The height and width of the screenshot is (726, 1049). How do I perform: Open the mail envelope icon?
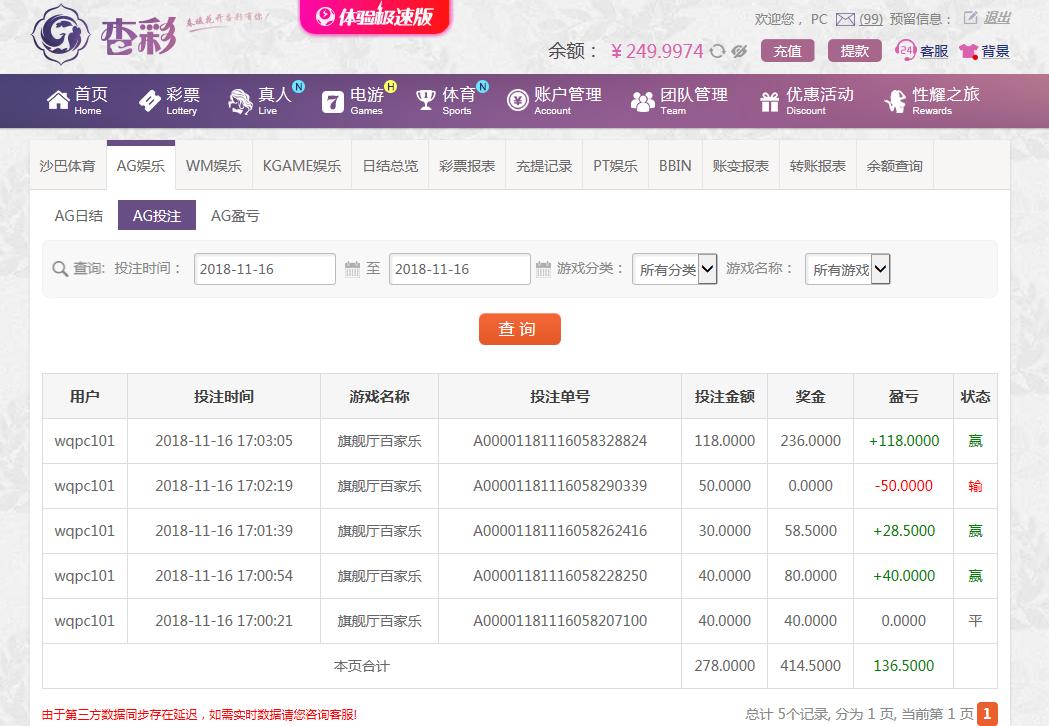pos(845,19)
